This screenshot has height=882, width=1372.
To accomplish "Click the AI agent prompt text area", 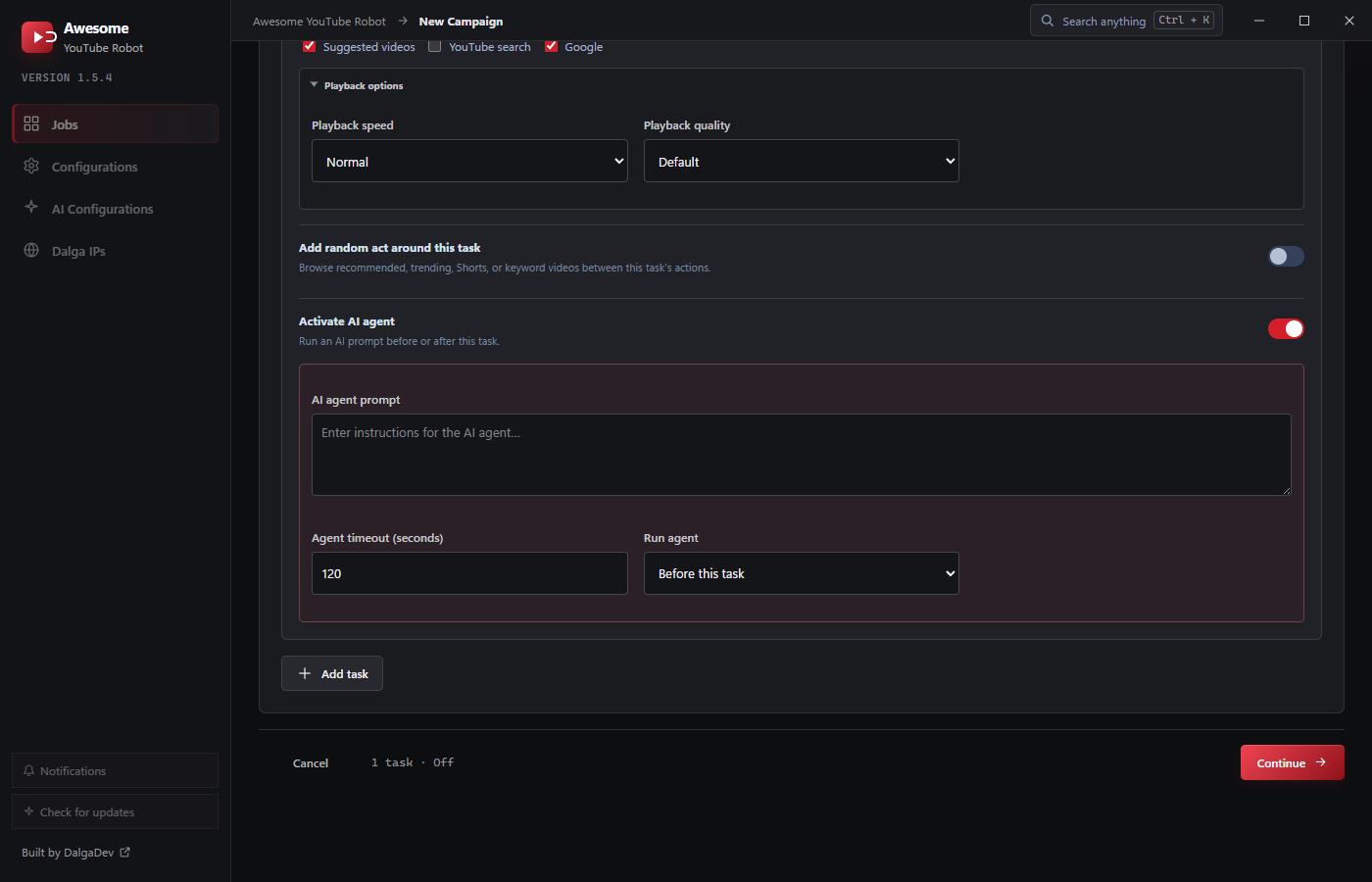I will click(x=802, y=455).
